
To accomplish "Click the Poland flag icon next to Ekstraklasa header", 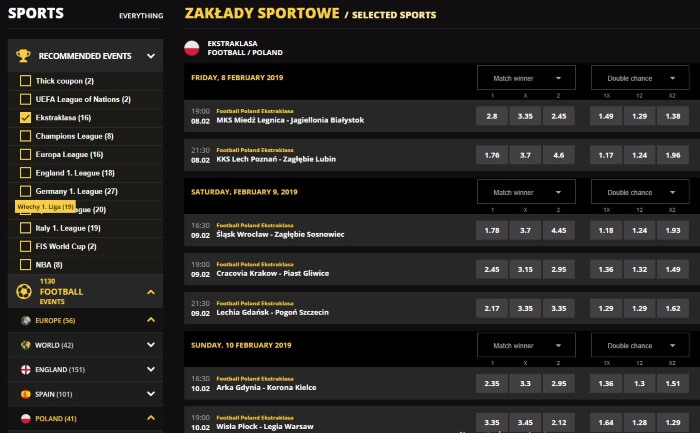I will pos(192,48).
